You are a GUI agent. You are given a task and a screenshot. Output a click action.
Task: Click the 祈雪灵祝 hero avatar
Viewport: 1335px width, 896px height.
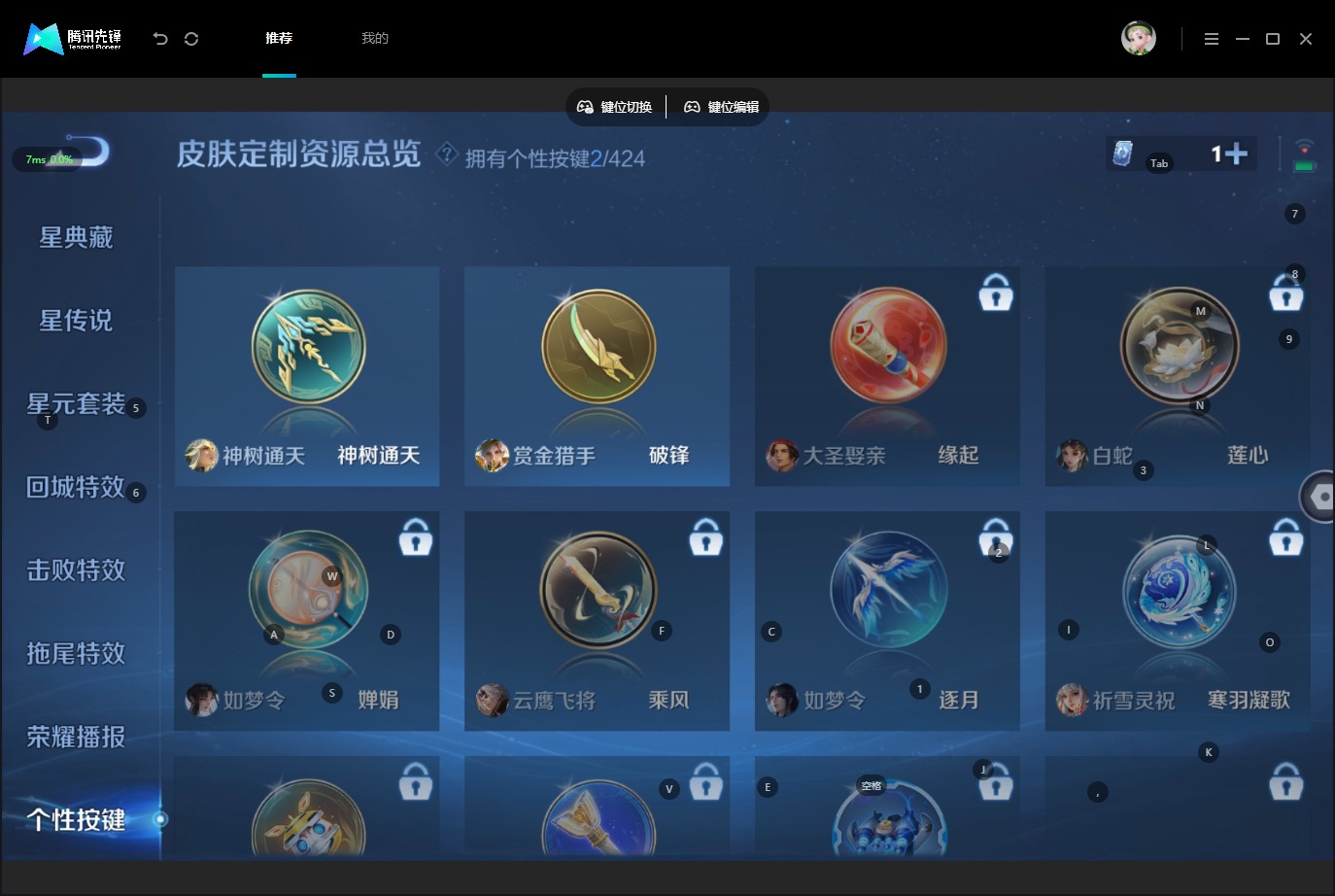pos(1072,700)
